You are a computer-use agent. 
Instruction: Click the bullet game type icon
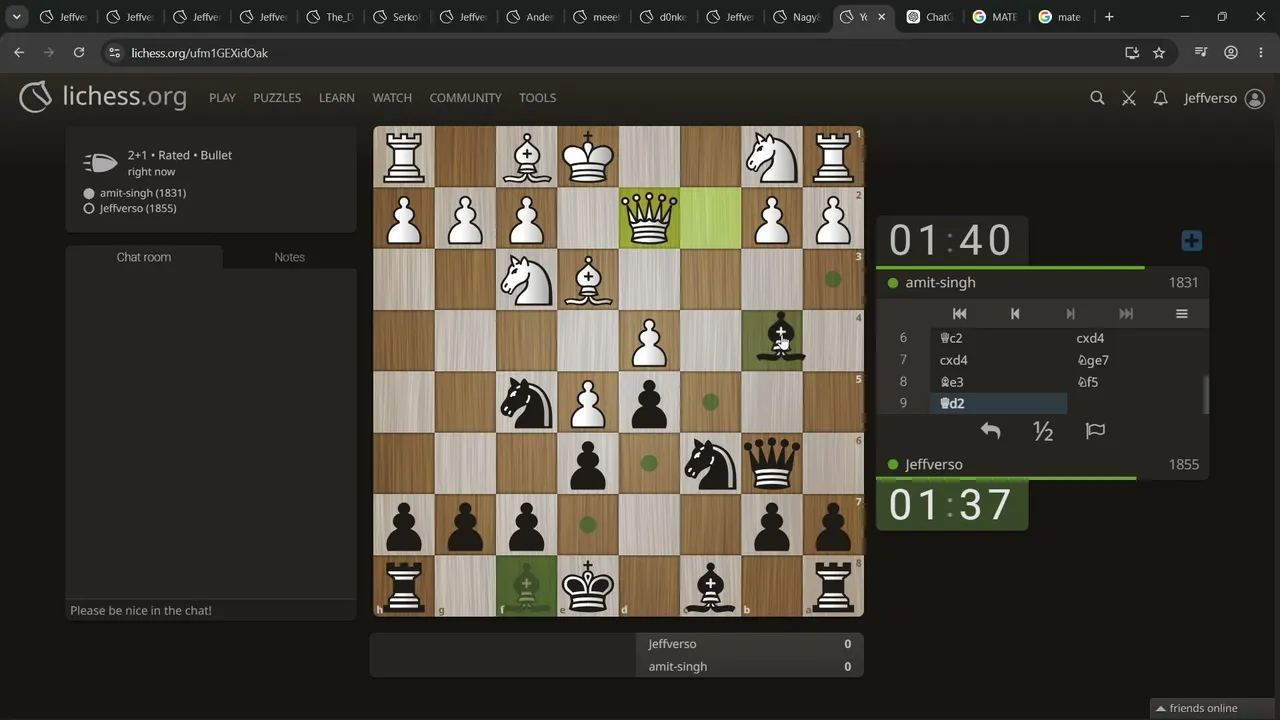pos(100,163)
